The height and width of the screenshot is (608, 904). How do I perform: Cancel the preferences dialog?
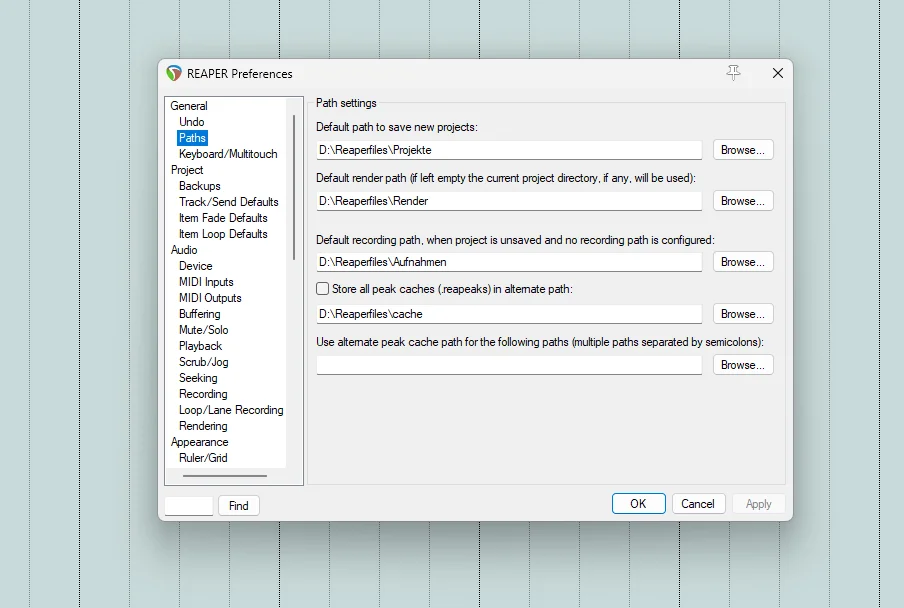(x=698, y=504)
